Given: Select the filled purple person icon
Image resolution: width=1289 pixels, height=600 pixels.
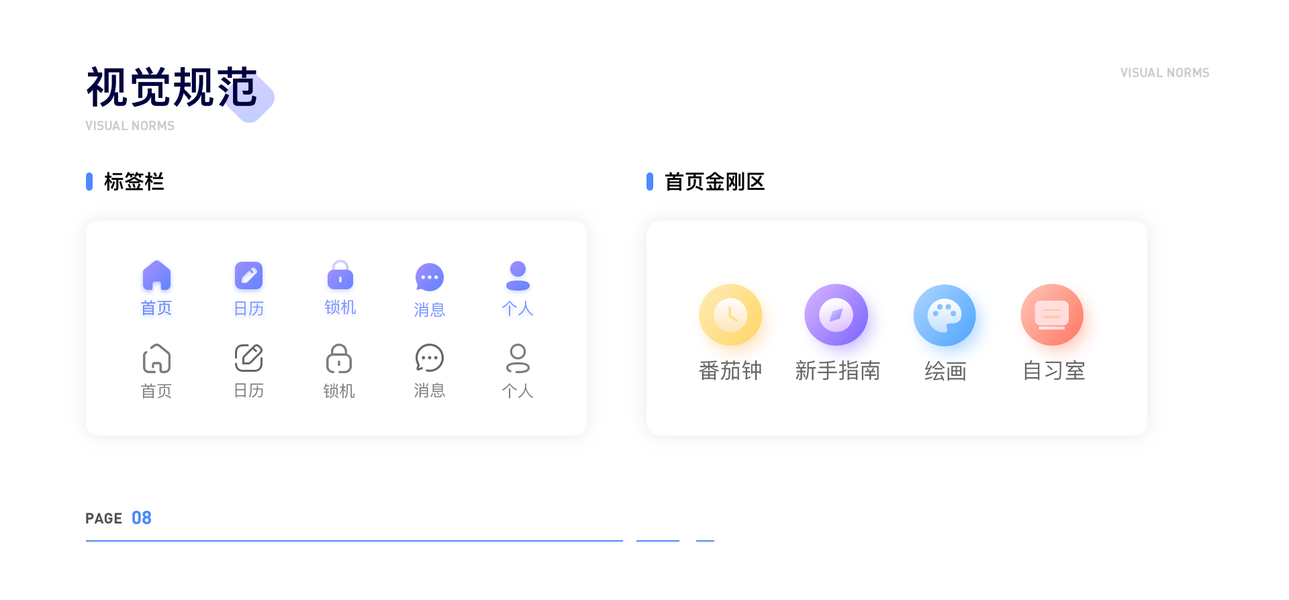Looking at the screenshot, I should (517, 275).
